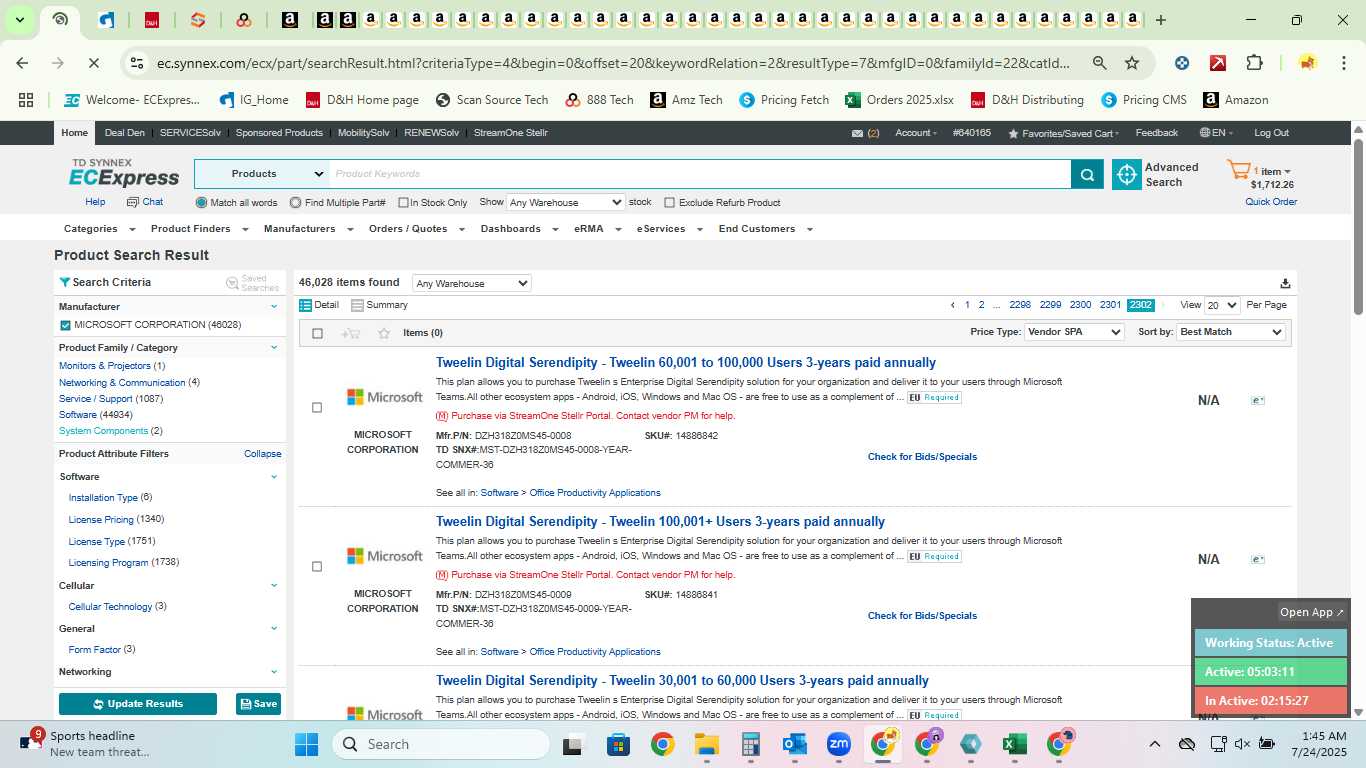Open the View 20 Per Page dropdown

click(x=1222, y=305)
